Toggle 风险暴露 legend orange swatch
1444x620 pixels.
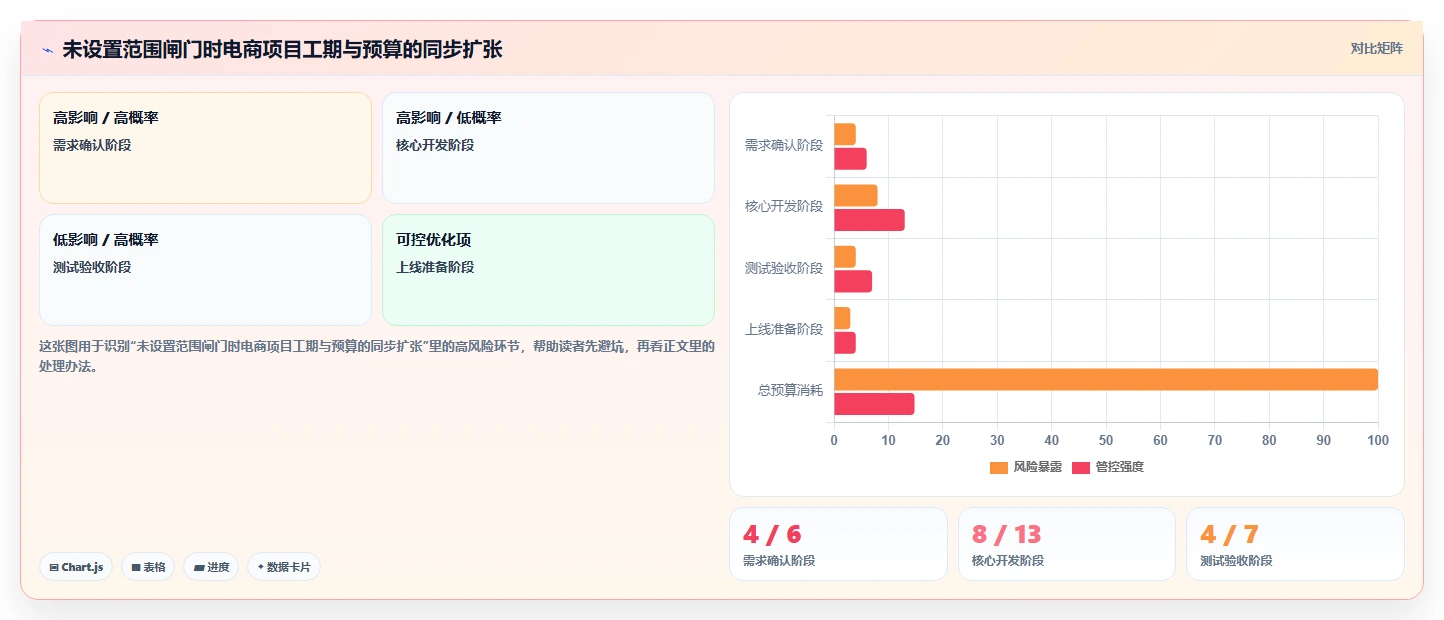tap(999, 467)
